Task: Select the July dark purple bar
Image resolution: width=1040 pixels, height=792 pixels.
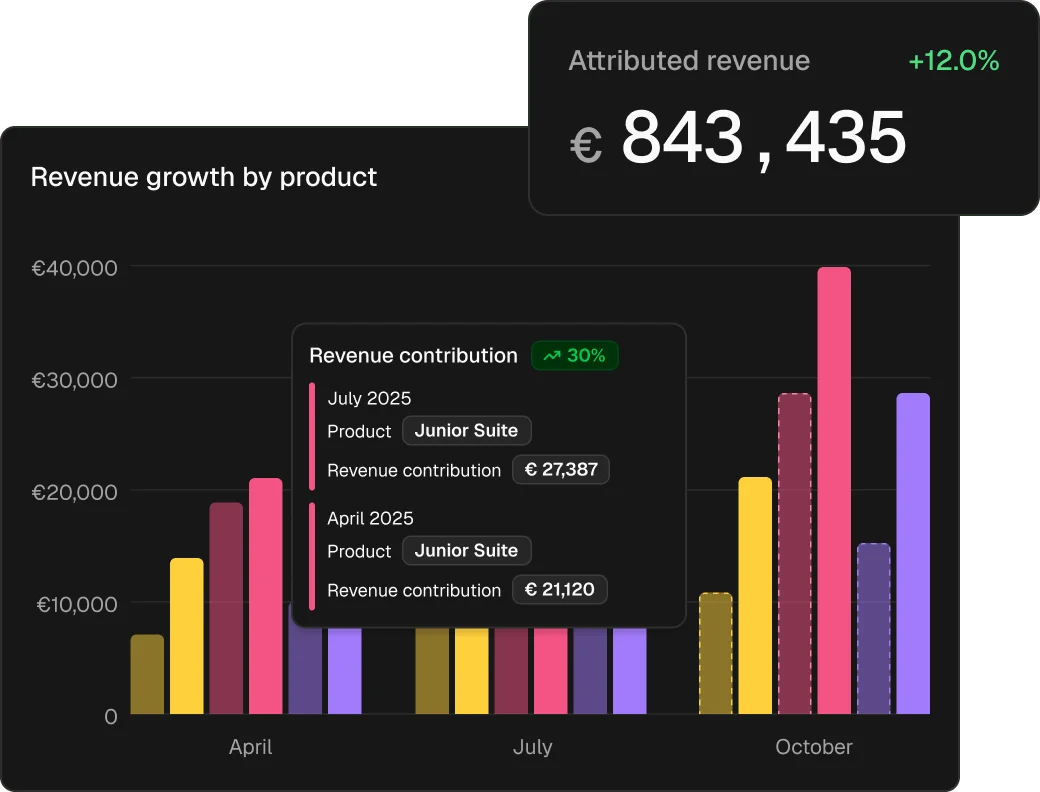Action: point(590,671)
